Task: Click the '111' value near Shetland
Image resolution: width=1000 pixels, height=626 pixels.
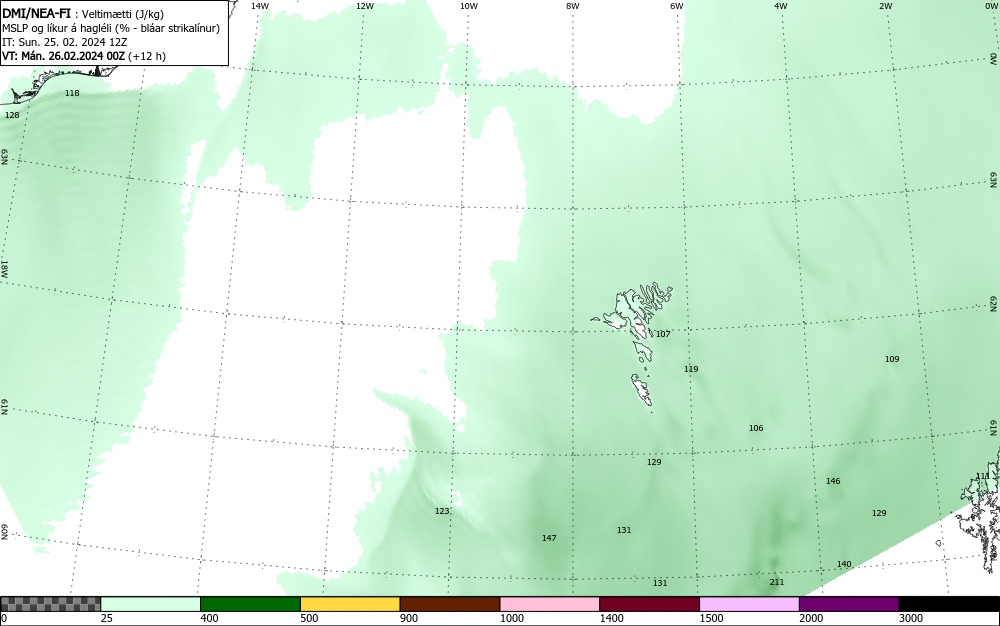Action: click(983, 476)
